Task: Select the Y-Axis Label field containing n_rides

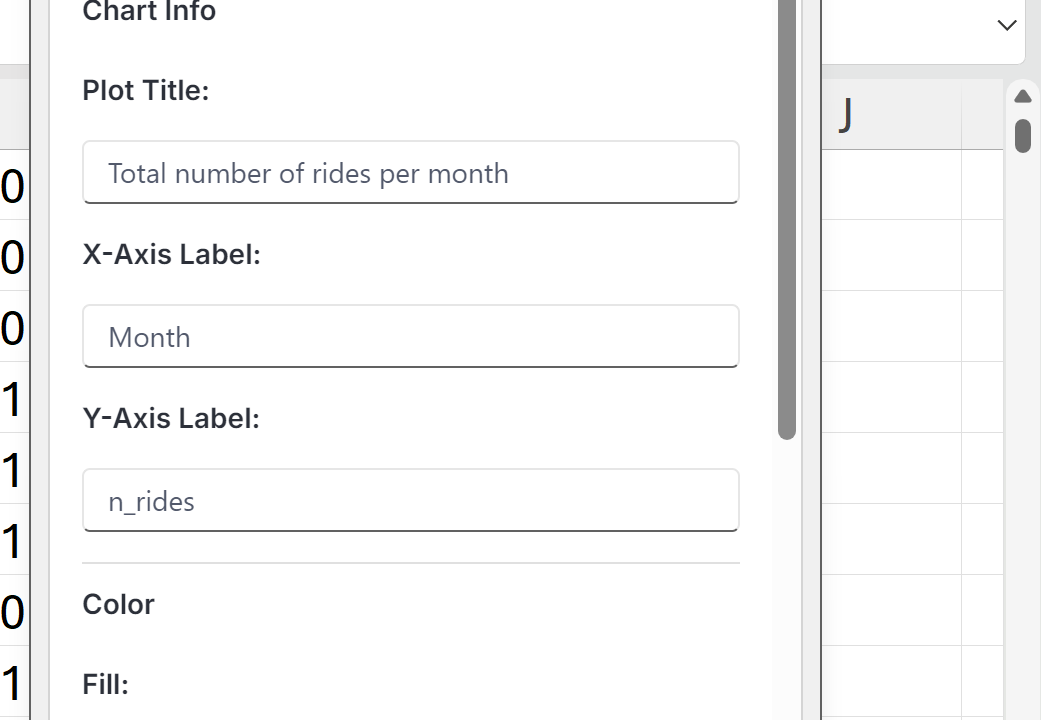Action: [x=410, y=501]
